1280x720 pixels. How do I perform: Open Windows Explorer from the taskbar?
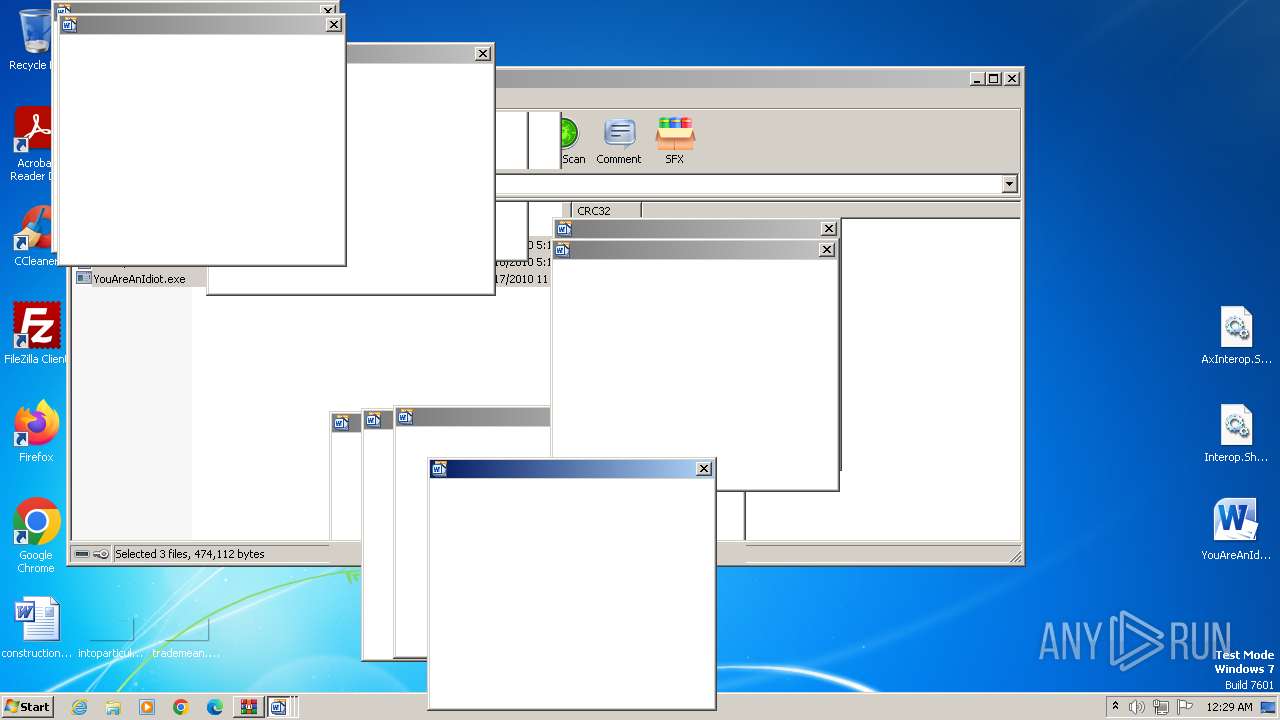(113, 707)
